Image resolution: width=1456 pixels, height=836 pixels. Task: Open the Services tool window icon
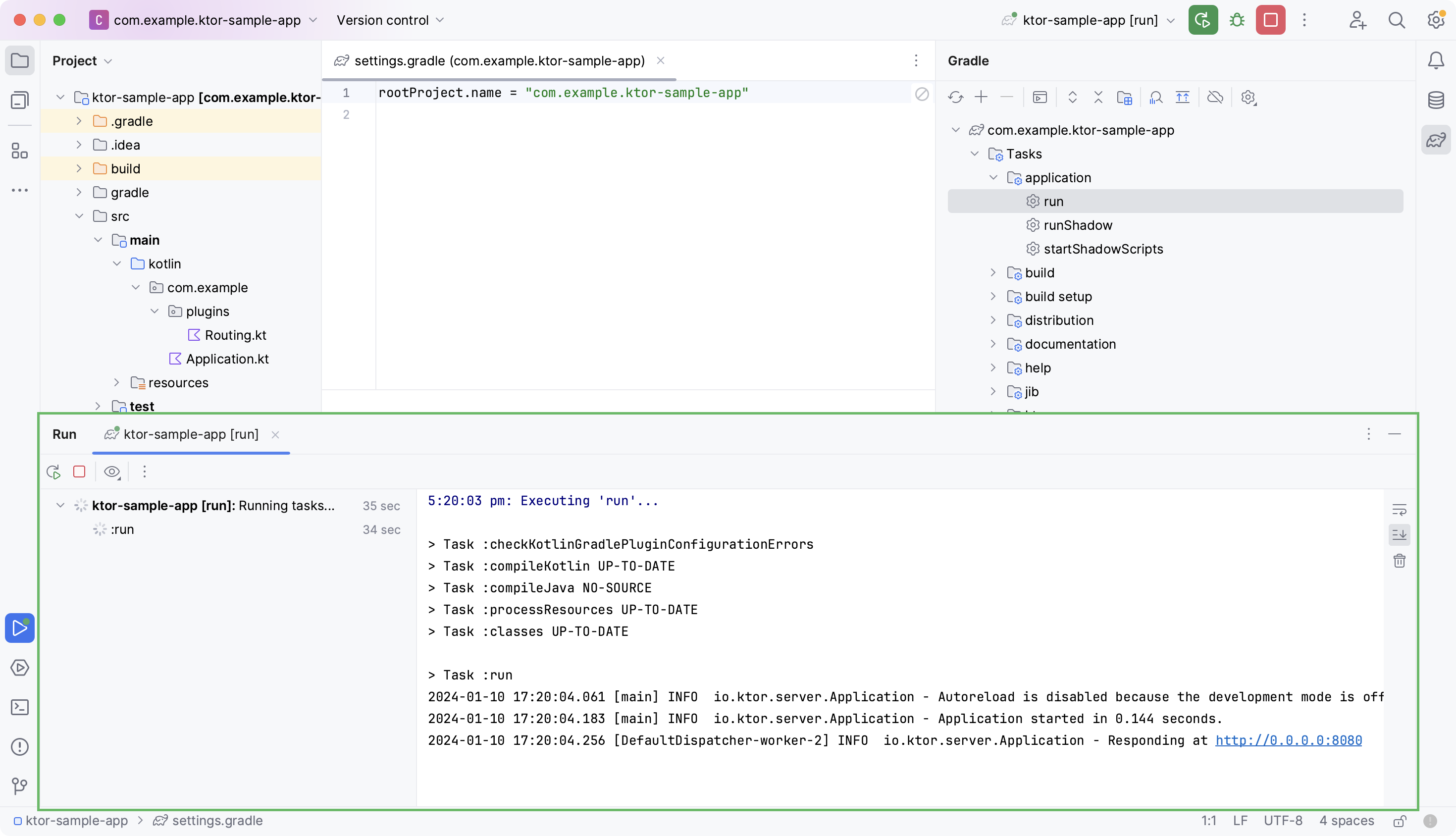19,667
